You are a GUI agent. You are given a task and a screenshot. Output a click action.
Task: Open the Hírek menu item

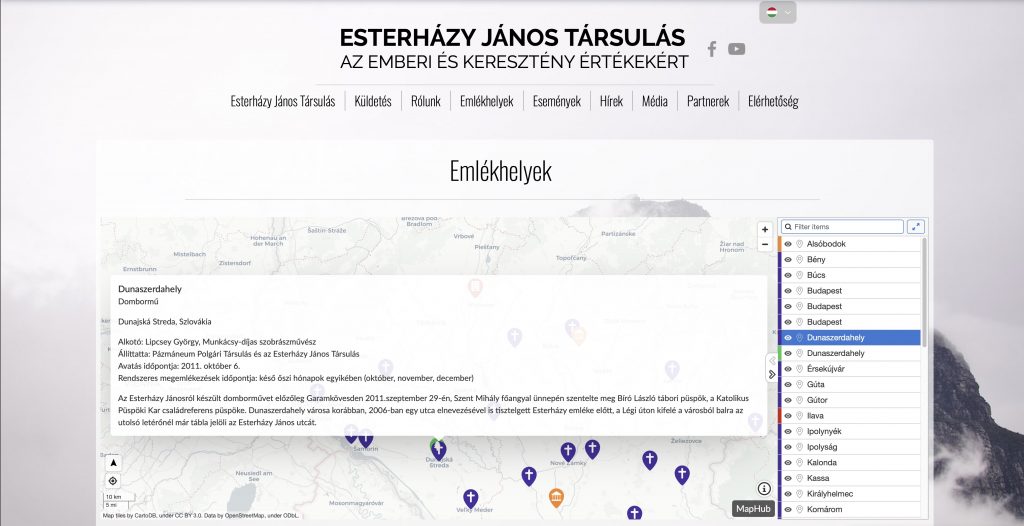click(x=611, y=101)
